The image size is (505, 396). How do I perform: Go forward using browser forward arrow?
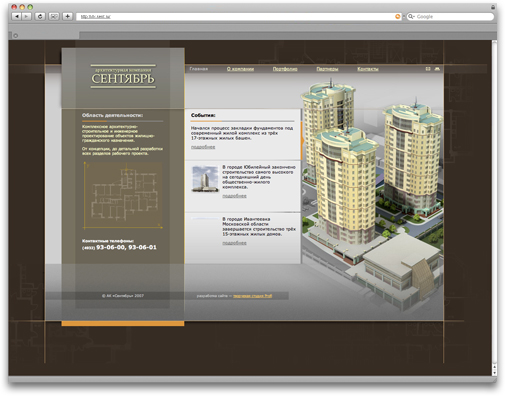27,16
